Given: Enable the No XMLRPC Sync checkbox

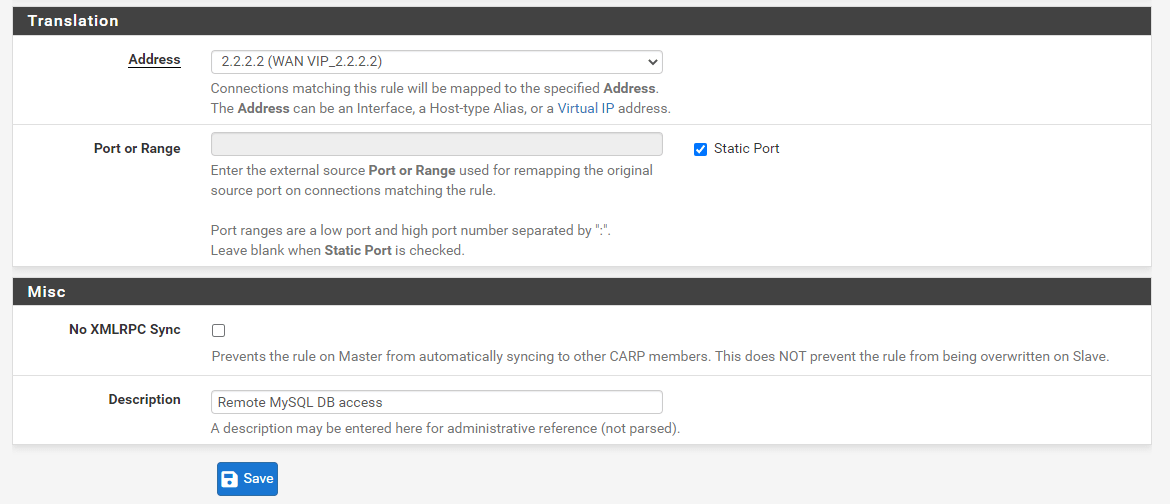Looking at the screenshot, I should click(219, 331).
